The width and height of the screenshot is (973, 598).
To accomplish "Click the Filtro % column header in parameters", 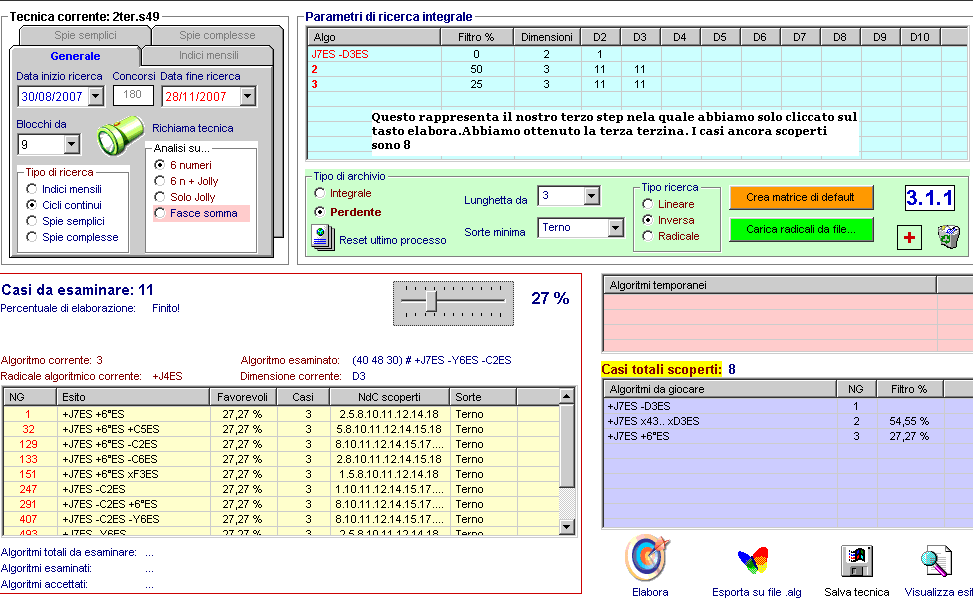I will tap(477, 37).
